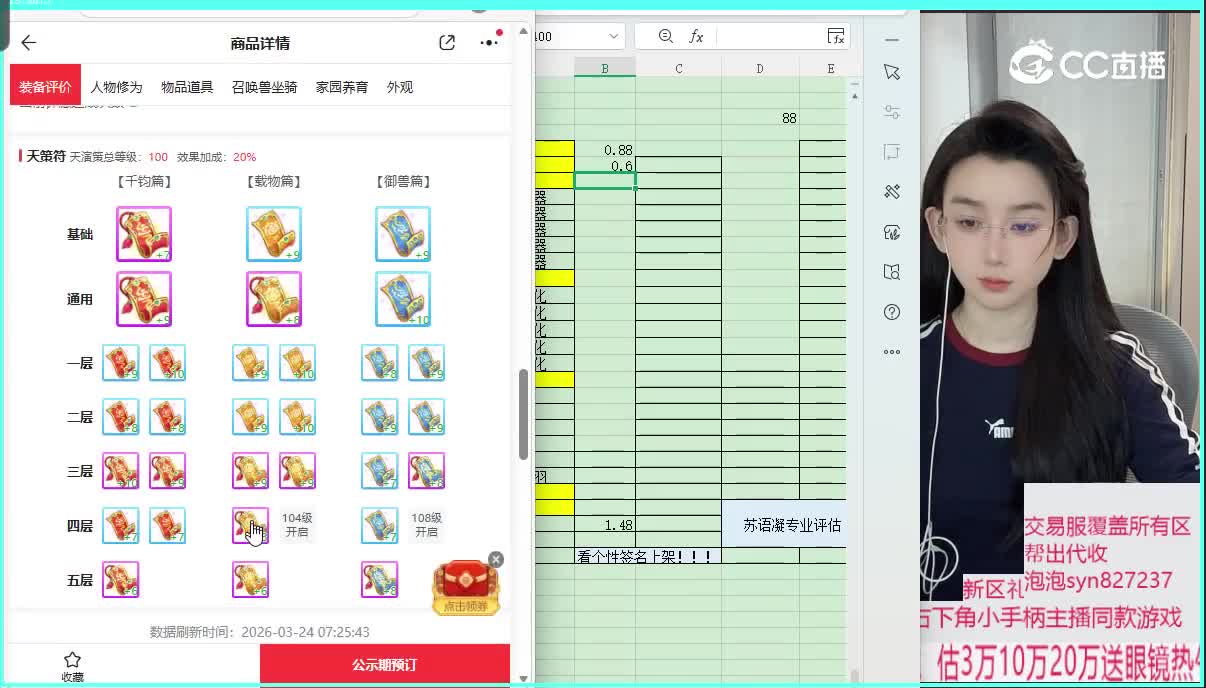Open the external share icon beside 商品详情
Screen dimensions: 1206x688
[447, 43]
